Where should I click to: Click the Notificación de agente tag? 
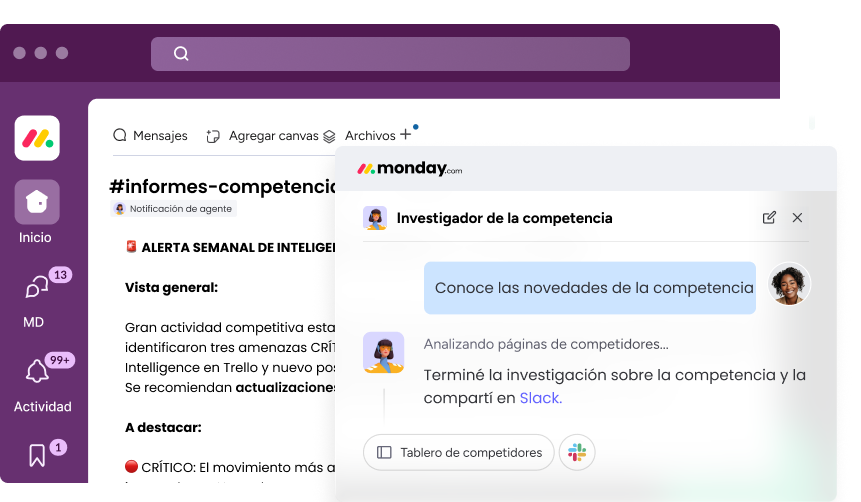point(174,209)
